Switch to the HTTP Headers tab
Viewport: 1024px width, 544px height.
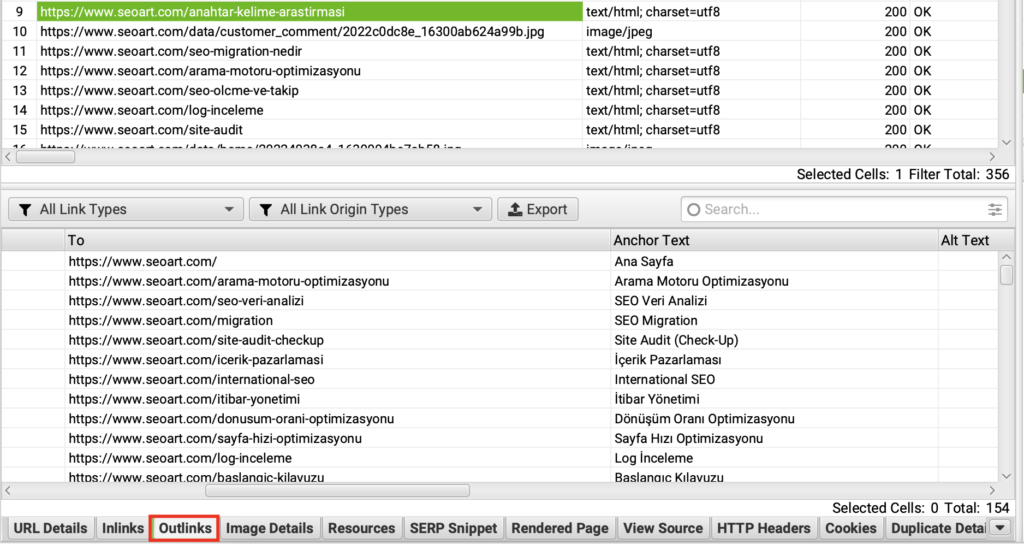[x=765, y=528]
